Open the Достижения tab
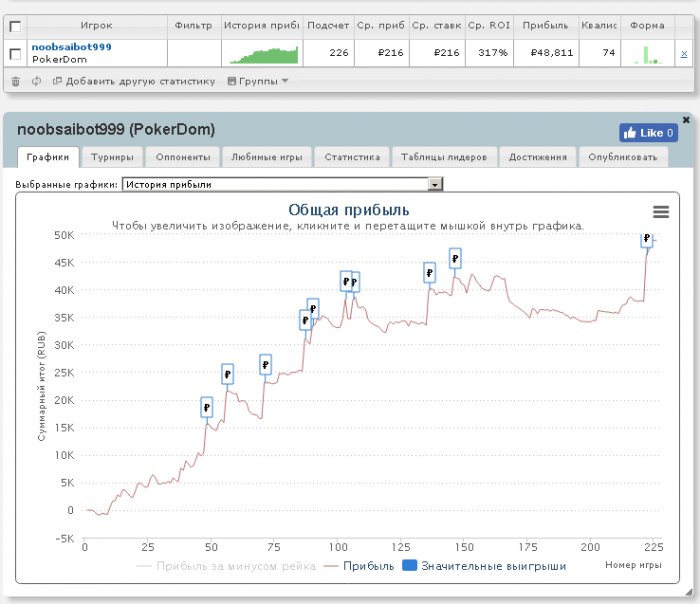Viewport: 700px width, 604px height. pos(538,157)
